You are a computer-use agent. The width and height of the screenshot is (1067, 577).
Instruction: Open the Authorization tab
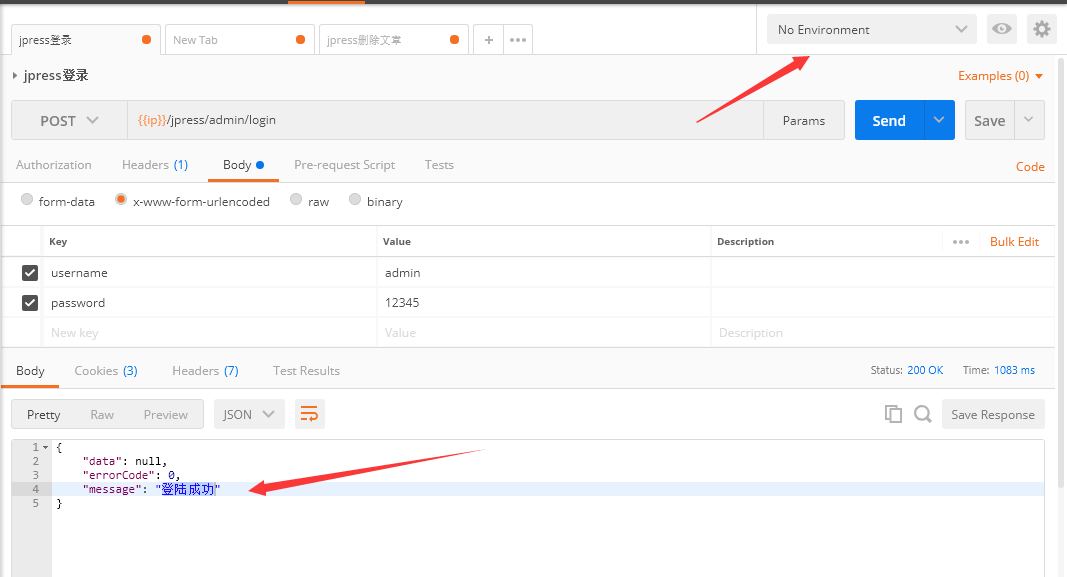point(54,165)
